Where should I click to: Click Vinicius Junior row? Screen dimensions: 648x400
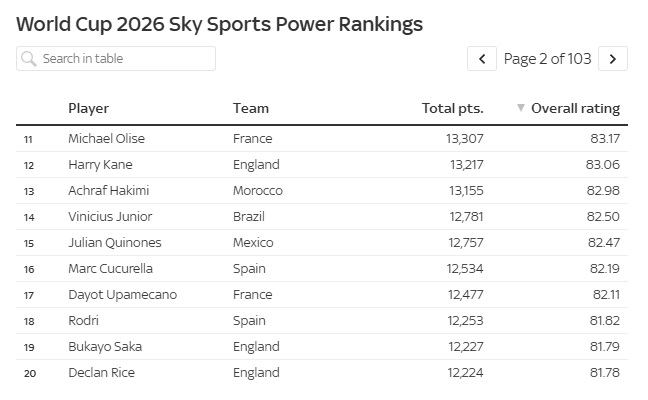coord(322,217)
